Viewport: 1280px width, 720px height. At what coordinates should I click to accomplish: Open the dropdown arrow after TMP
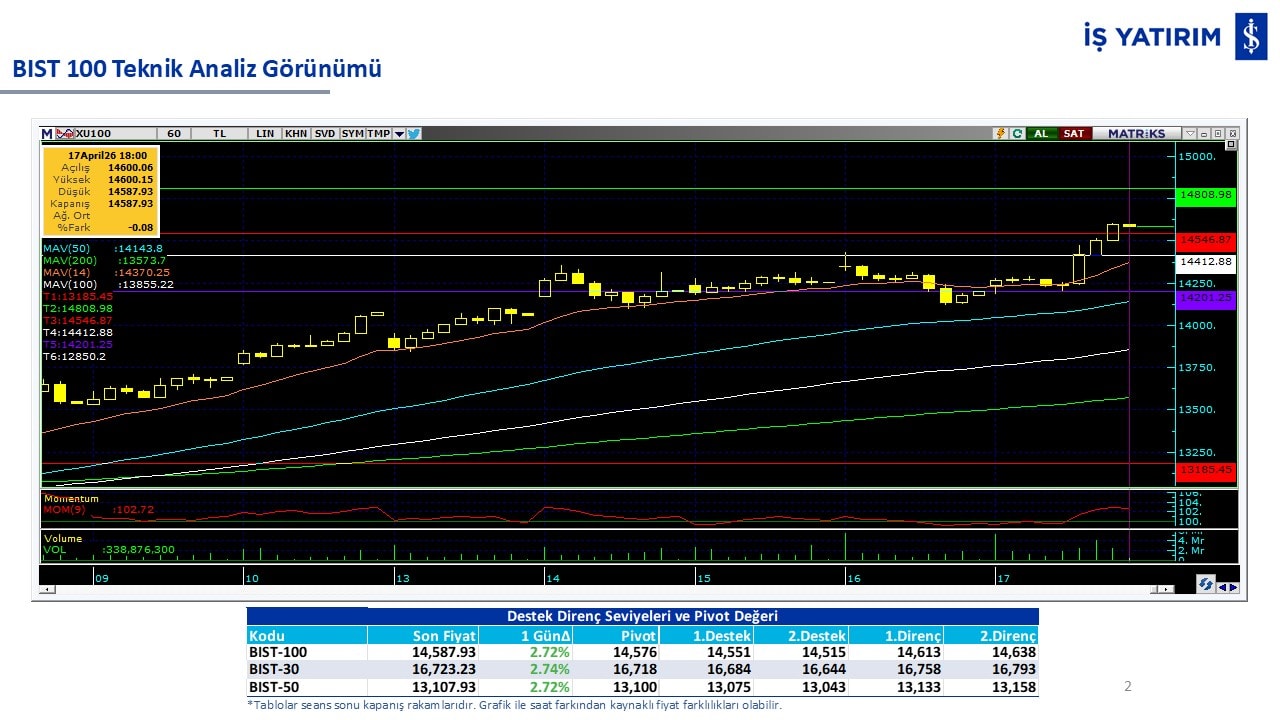coord(399,133)
